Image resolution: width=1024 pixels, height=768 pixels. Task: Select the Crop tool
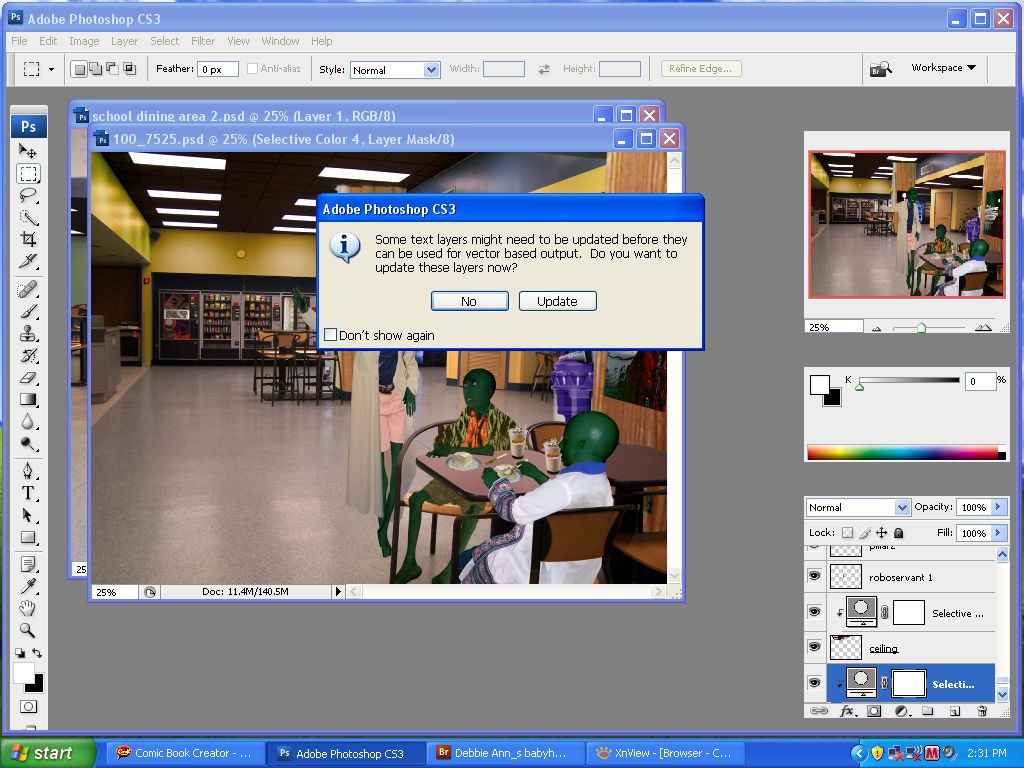click(28, 239)
